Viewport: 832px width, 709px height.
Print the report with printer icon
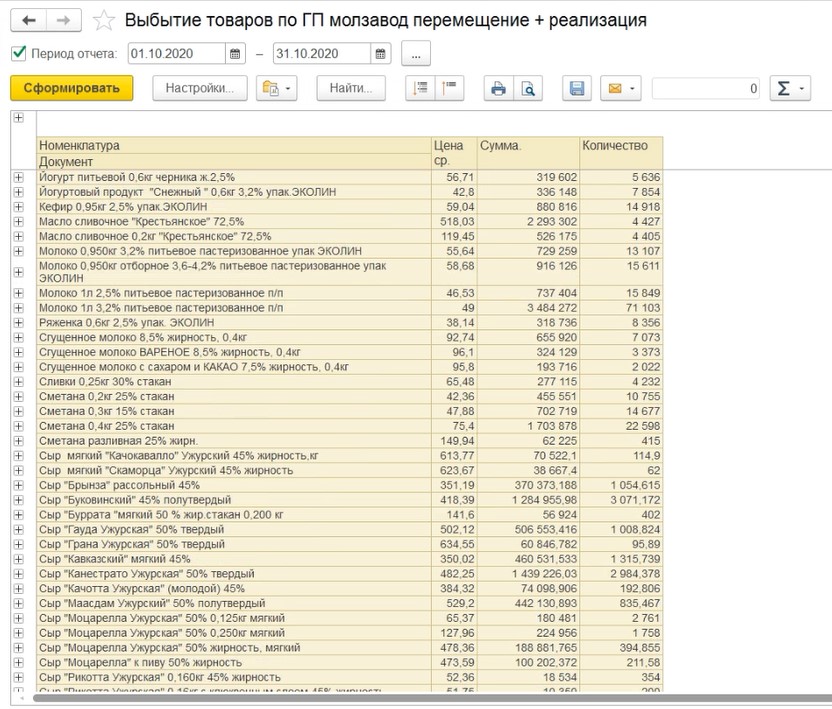[x=498, y=88]
